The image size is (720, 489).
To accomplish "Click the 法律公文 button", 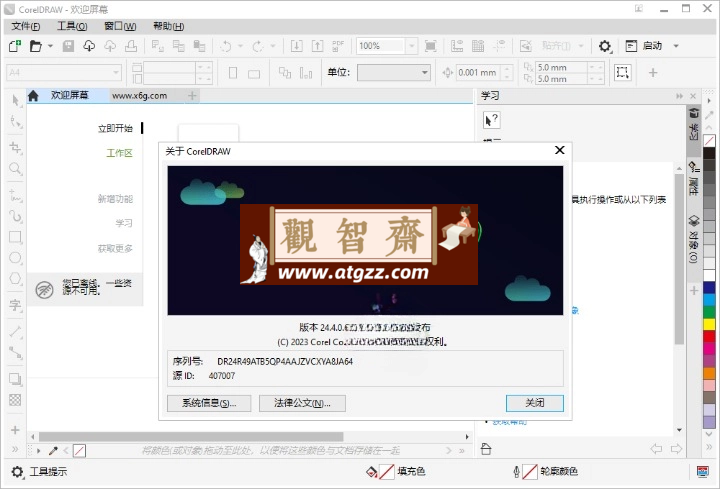I will point(302,403).
